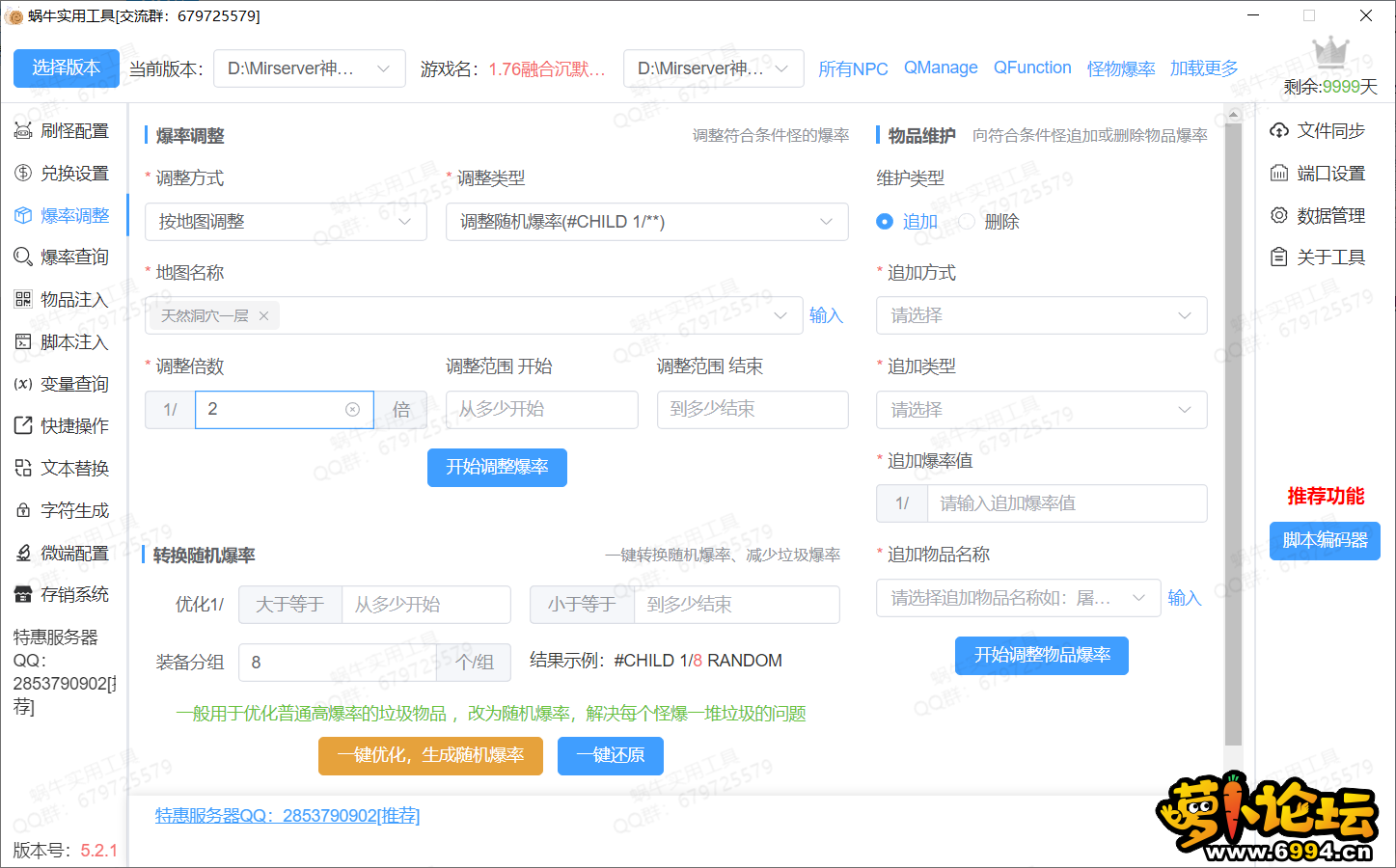Select the 删除 radio button
The image size is (1396, 868).
967,221
